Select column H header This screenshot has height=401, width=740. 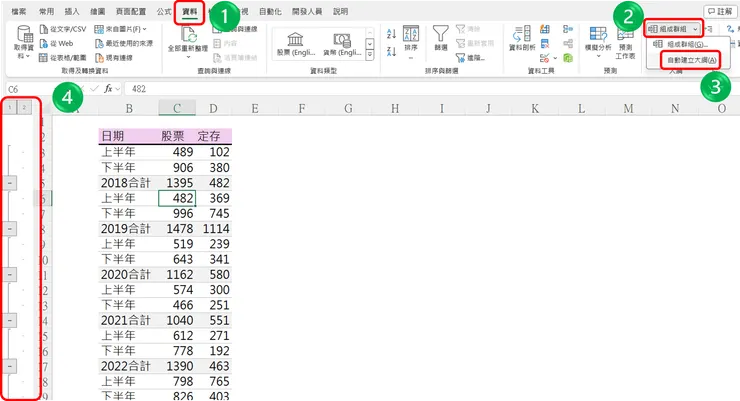point(395,109)
